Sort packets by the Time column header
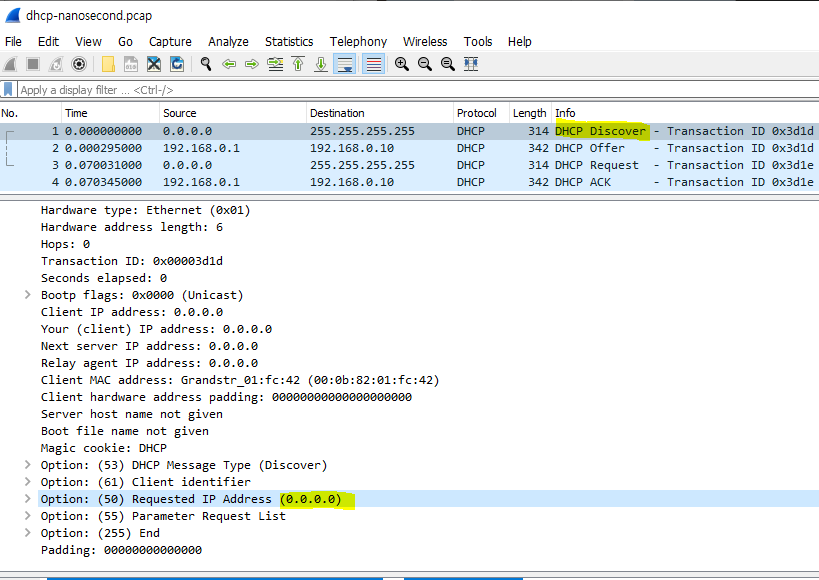 point(110,113)
